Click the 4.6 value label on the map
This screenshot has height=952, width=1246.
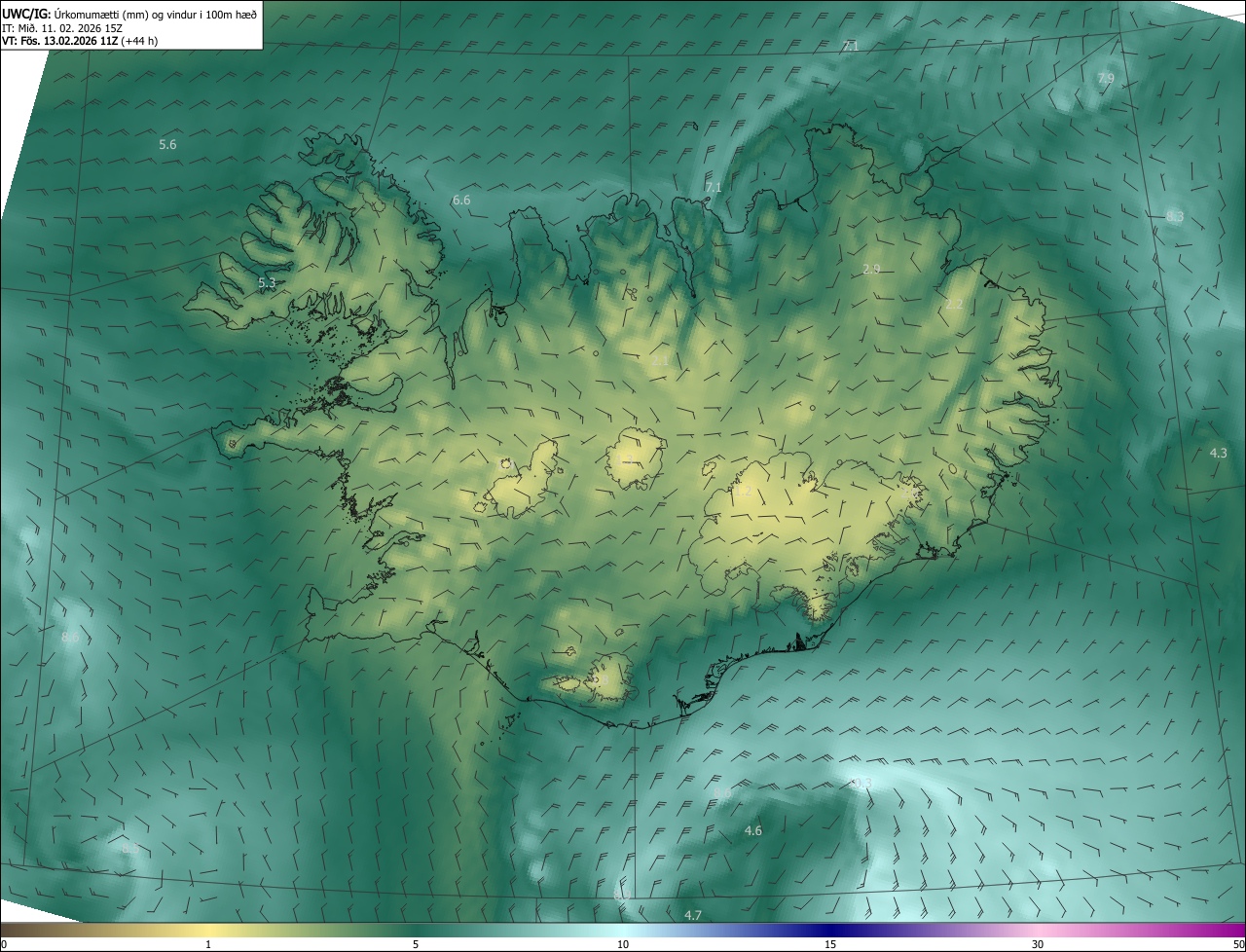click(752, 830)
